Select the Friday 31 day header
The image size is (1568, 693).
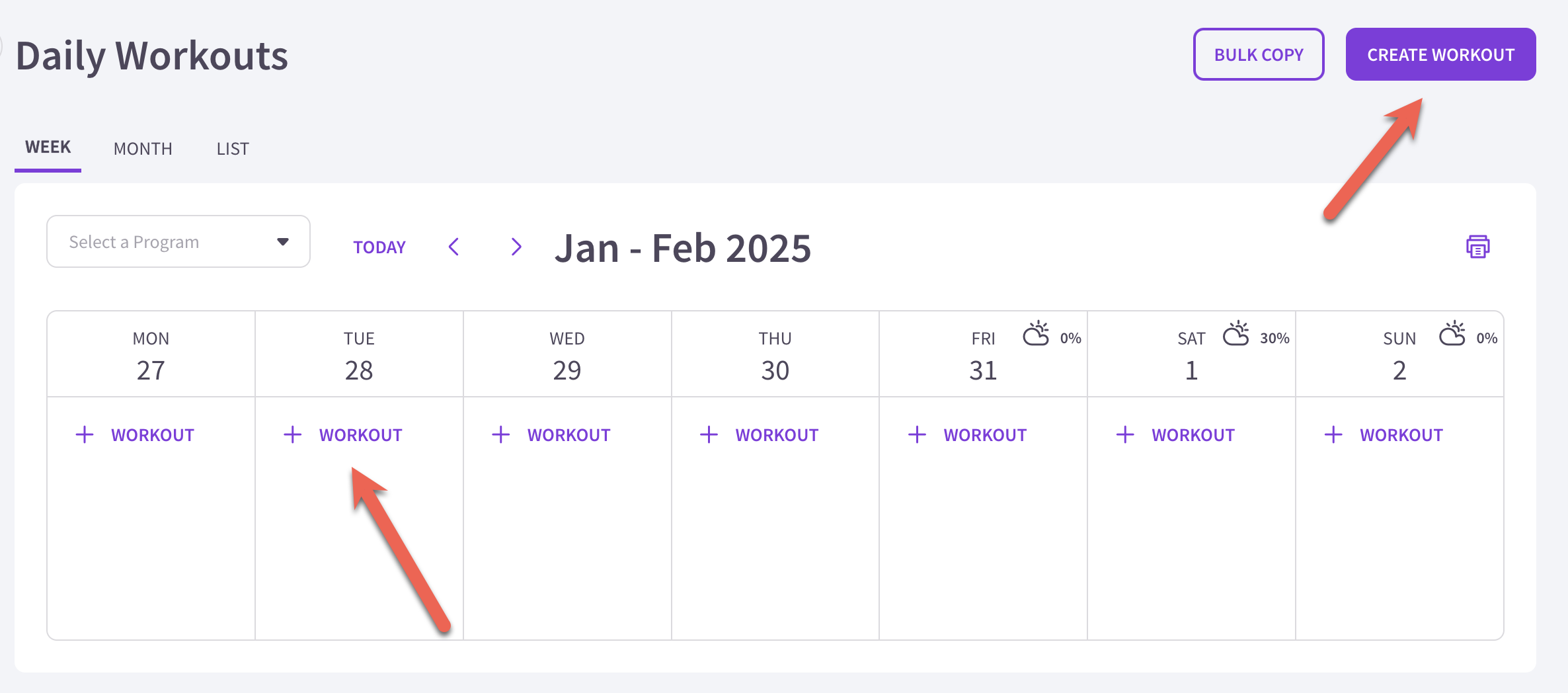click(x=983, y=354)
